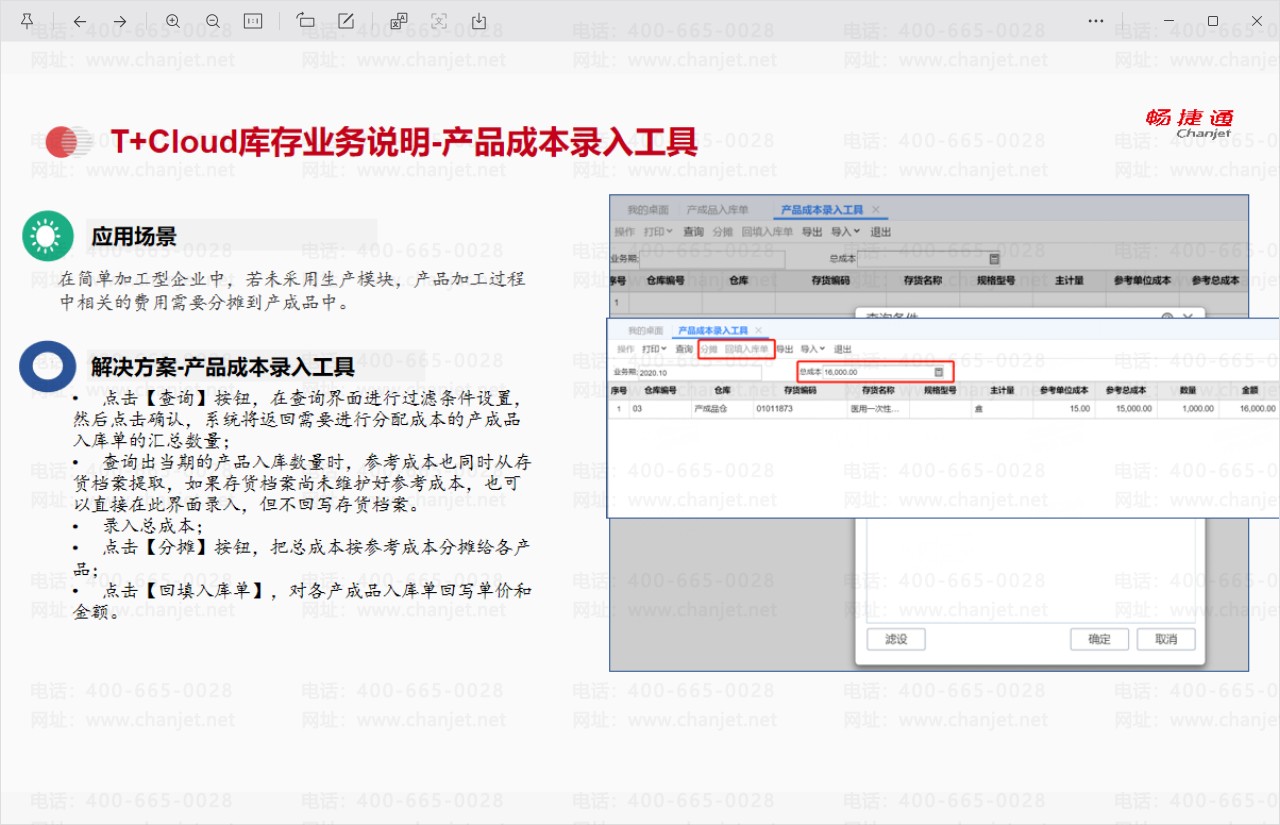
Task: Click 分摊 in the foreground screenshot toolbar
Action: coord(708,349)
